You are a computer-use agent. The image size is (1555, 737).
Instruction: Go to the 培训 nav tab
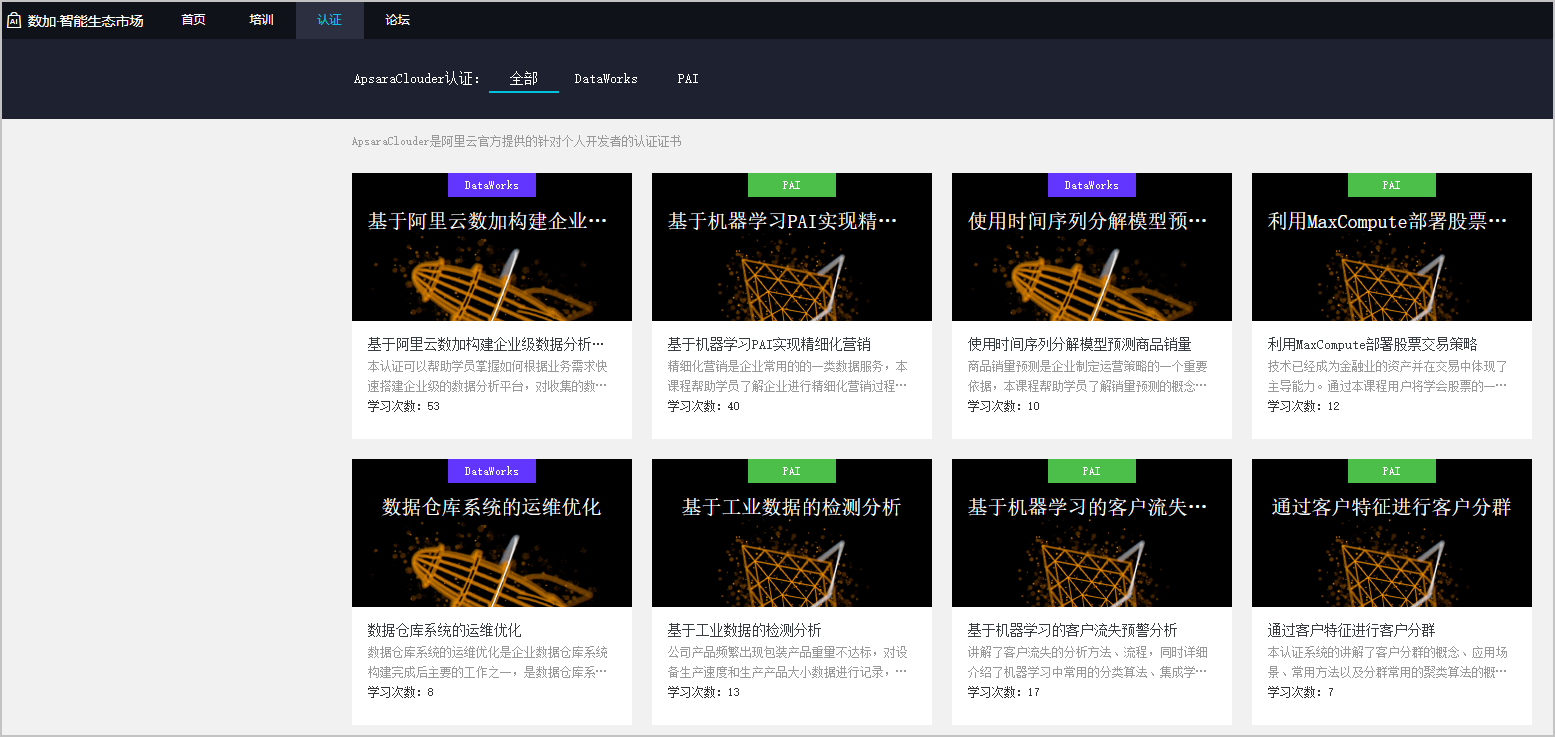click(x=261, y=20)
